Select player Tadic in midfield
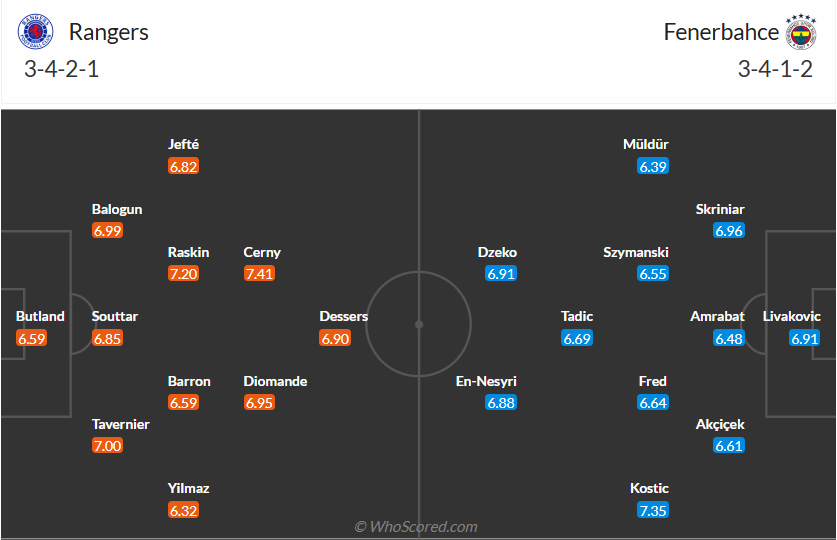Viewport: 837px width, 540px height. click(577, 316)
